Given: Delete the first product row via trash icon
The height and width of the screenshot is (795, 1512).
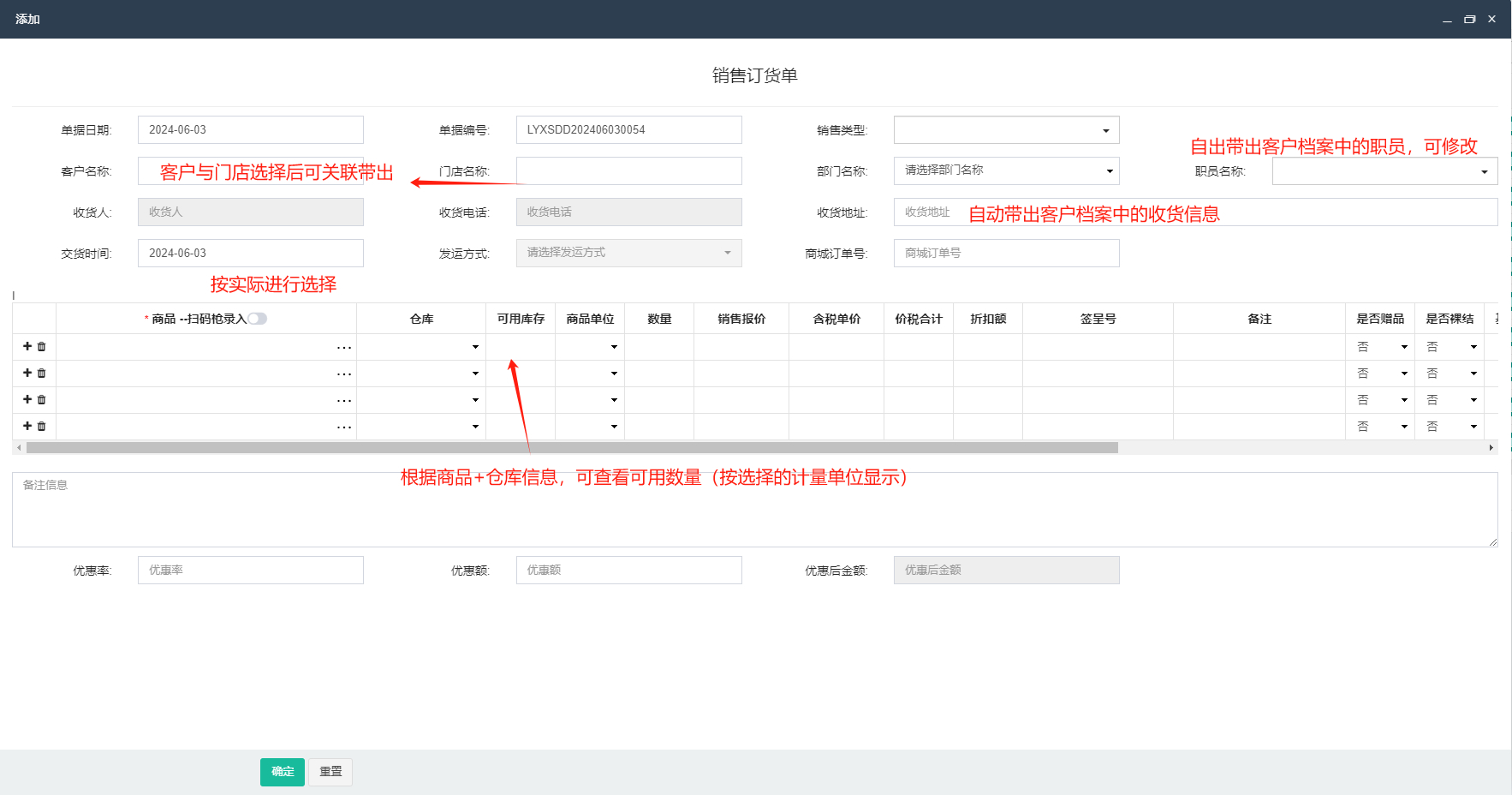Looking at the screenshot, I should click(x=41, y=347).
